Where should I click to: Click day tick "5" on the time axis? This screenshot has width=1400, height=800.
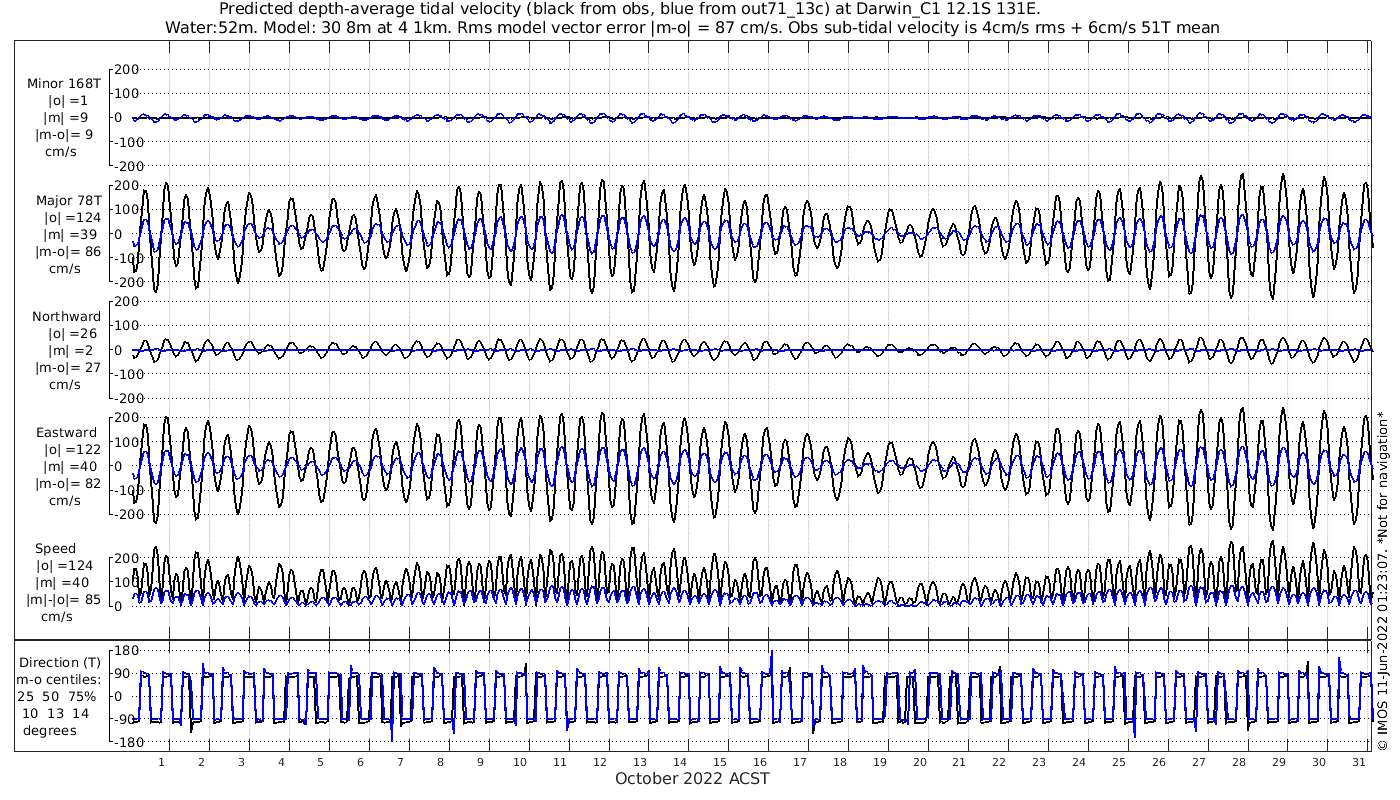[x=321, y=761]
